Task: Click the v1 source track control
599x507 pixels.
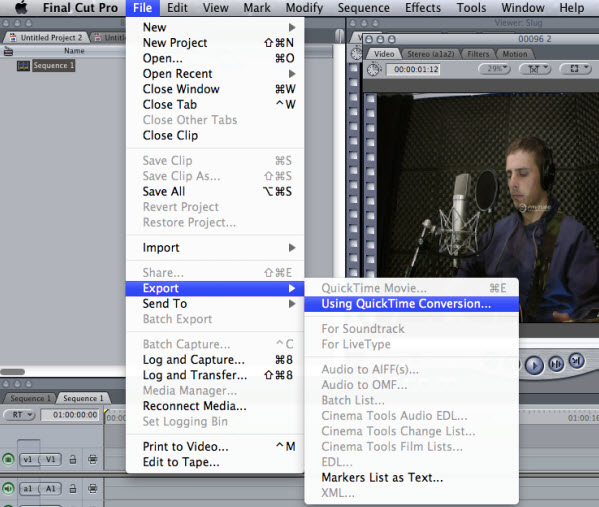Action: [28, 459]
